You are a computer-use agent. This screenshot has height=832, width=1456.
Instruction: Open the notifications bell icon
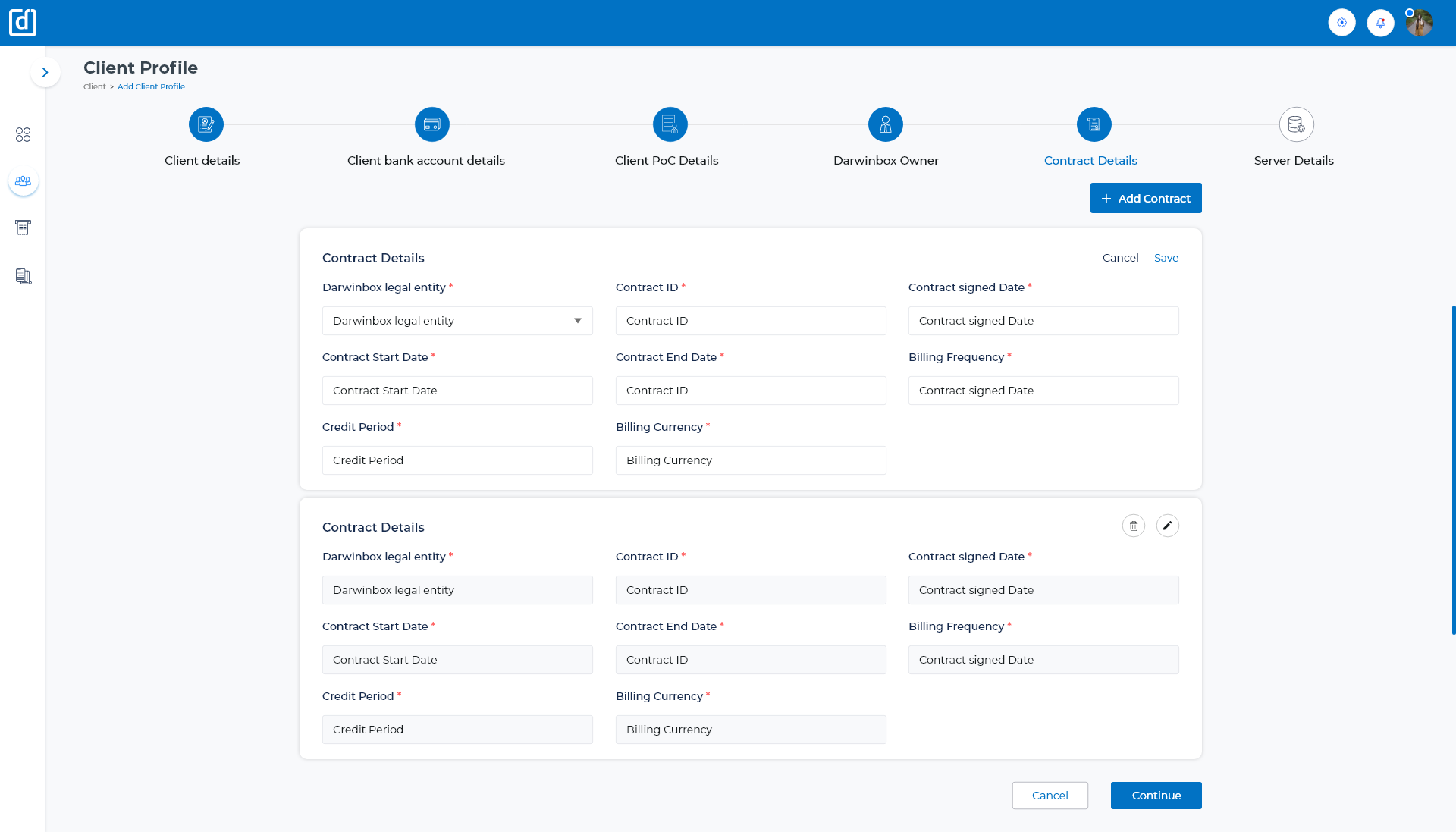(1380, 23)
